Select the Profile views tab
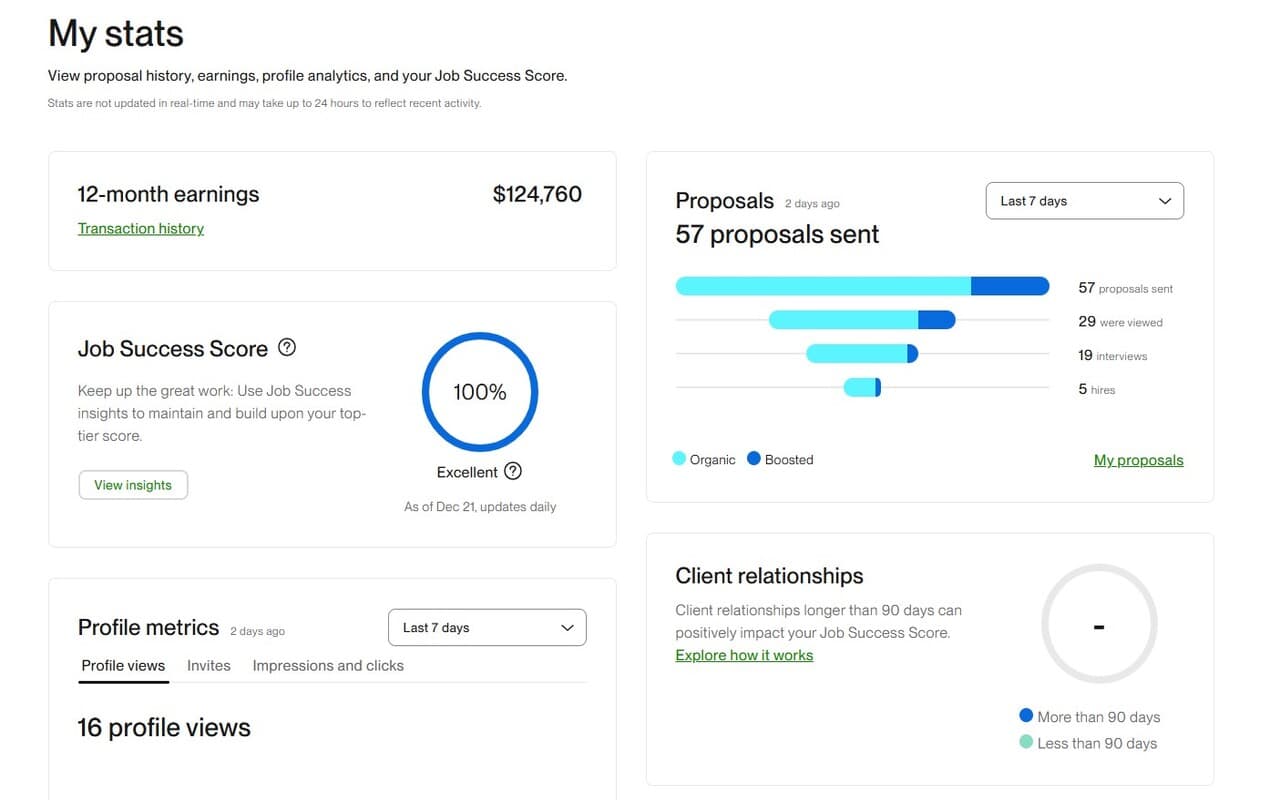 tap(123, 665)
